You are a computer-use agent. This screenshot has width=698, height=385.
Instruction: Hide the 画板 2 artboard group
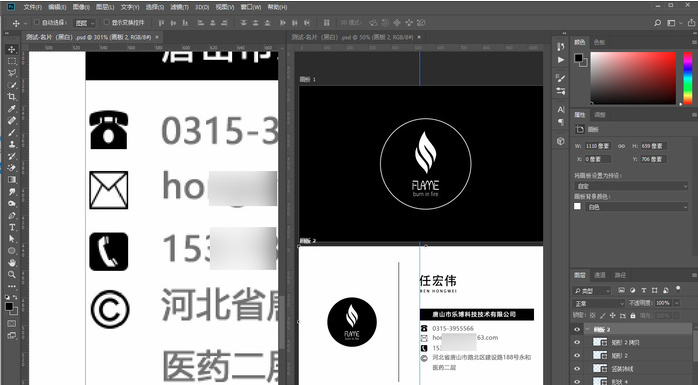pos(577,329)
